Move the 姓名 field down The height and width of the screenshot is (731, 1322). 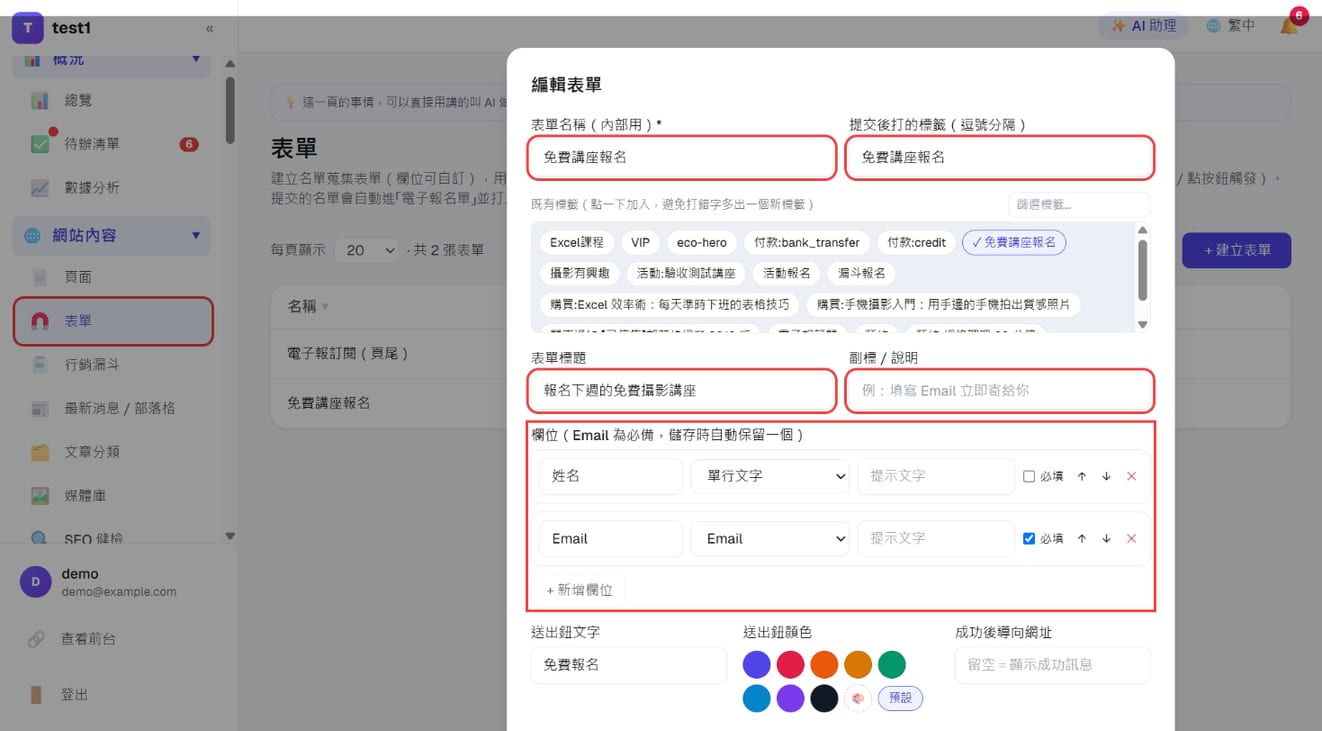tap(1106, 477)
